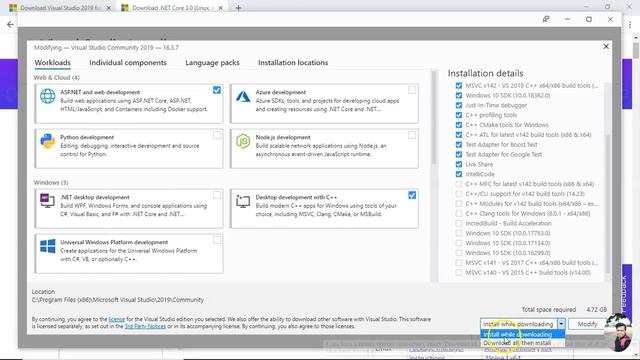
Task: Open a new browser tab with plus icon
Action: [238, 8]
